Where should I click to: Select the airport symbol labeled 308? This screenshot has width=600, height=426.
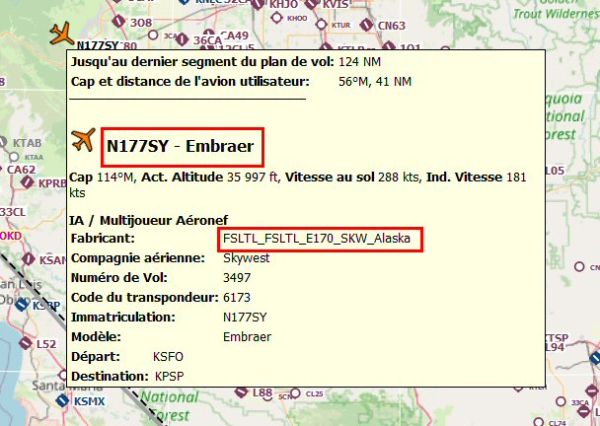(x=119, y=21)
